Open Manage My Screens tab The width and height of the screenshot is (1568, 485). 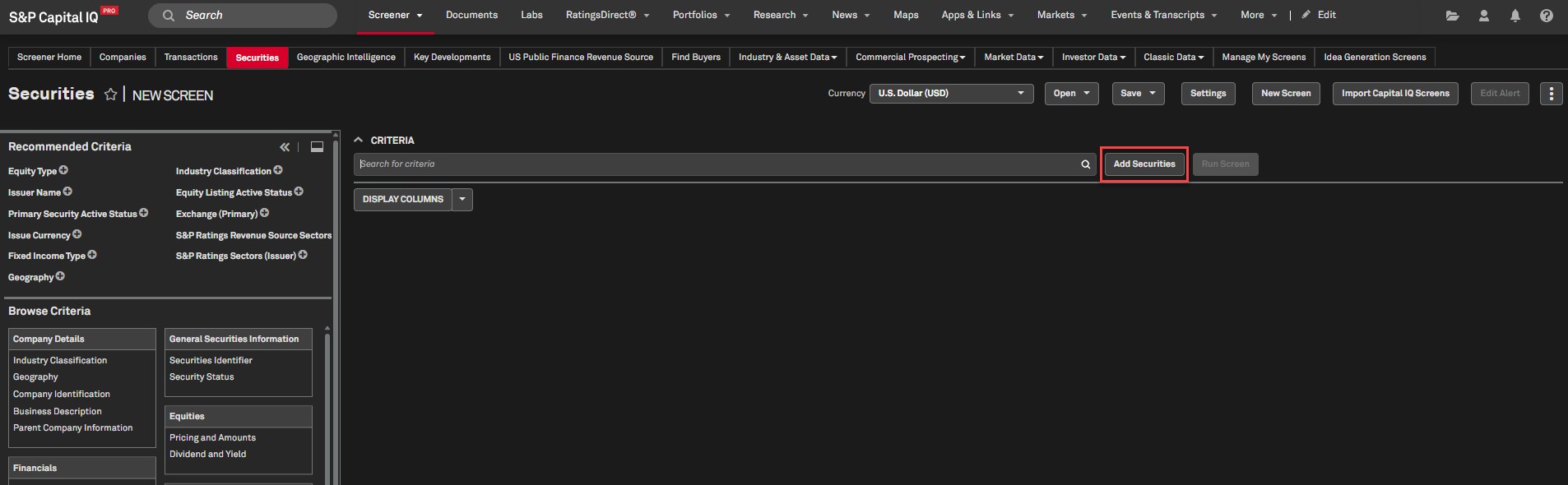coord(1264,58)
